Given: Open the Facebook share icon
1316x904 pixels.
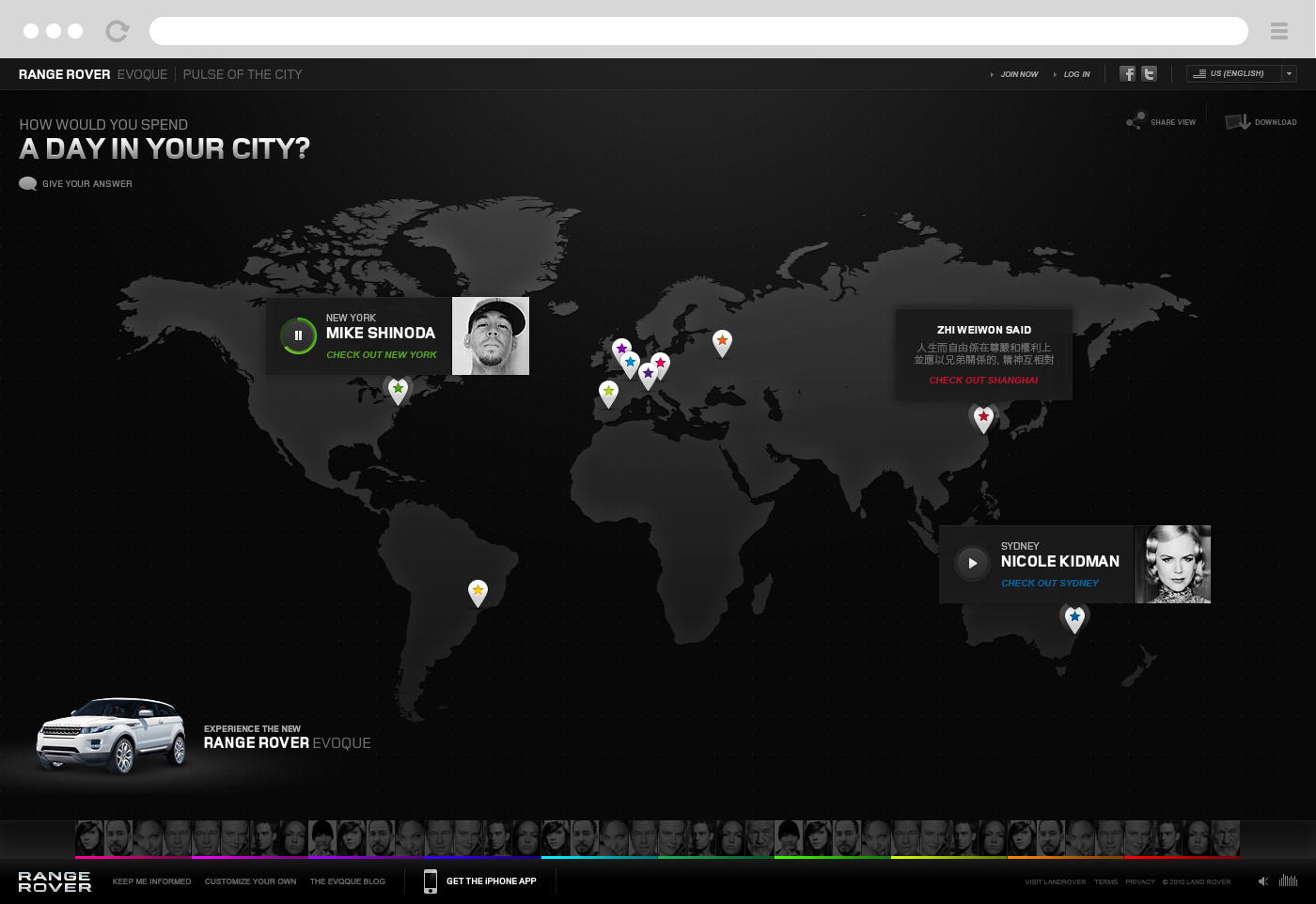Looking at the screenshot, I should [x=1127, y=73].
